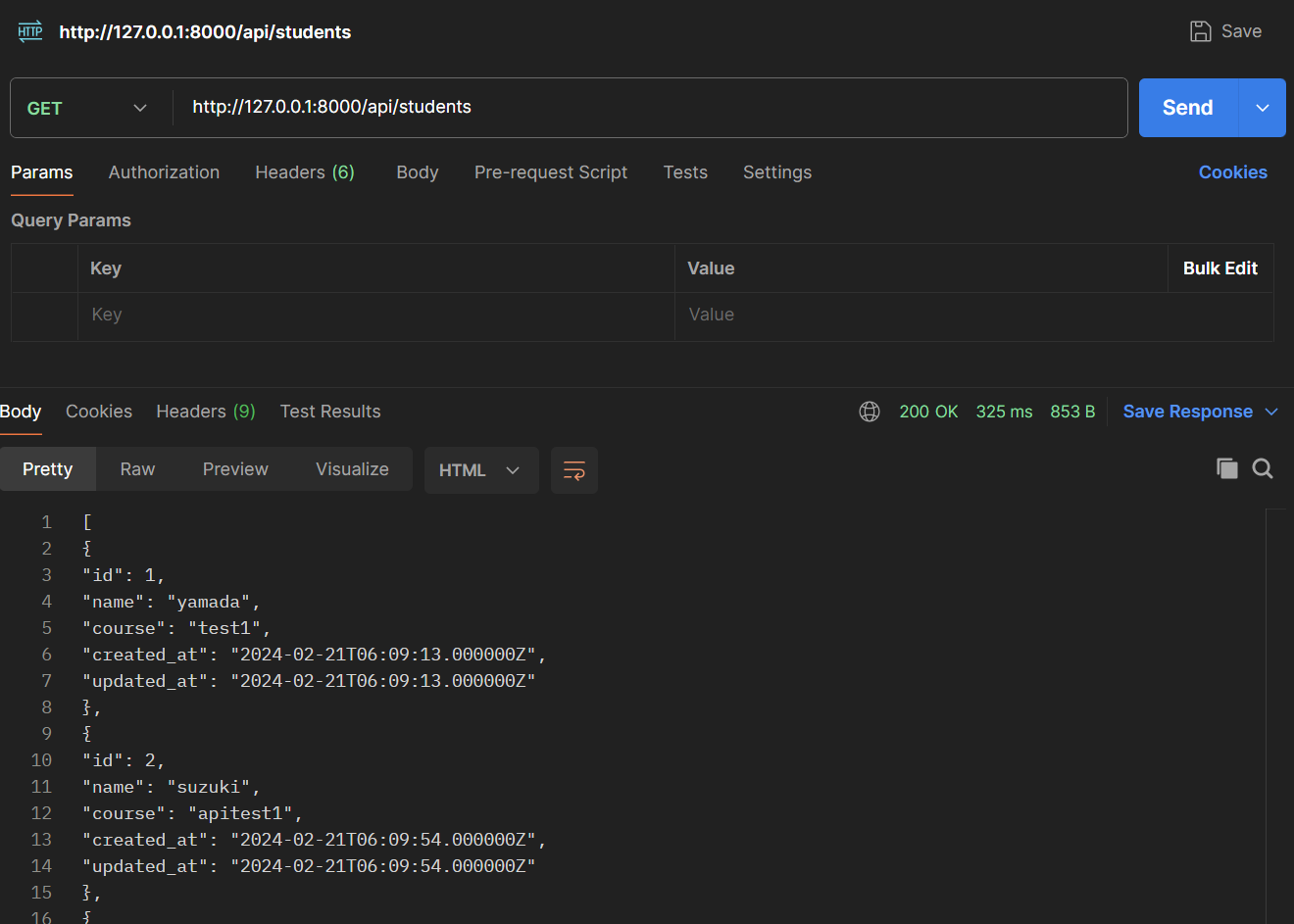Open the search in response icon

pos(1263,468)
